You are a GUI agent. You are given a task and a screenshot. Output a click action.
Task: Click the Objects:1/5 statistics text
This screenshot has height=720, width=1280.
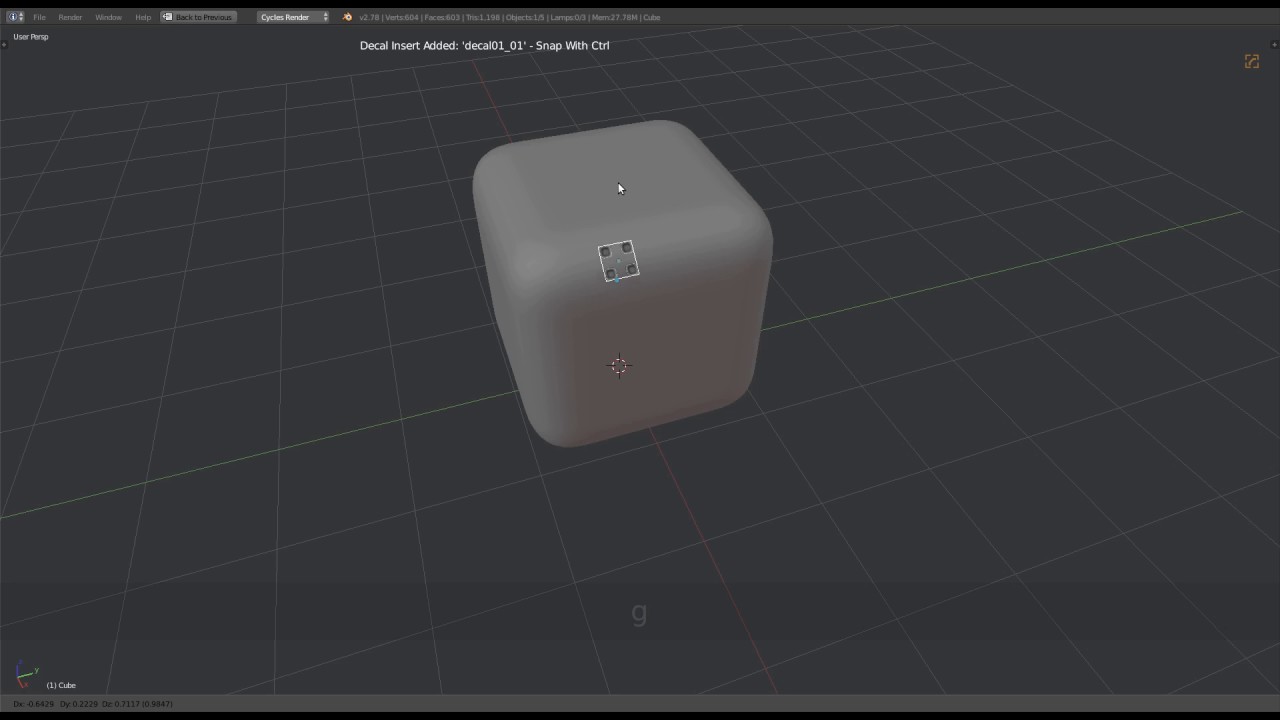pos(525,17)
